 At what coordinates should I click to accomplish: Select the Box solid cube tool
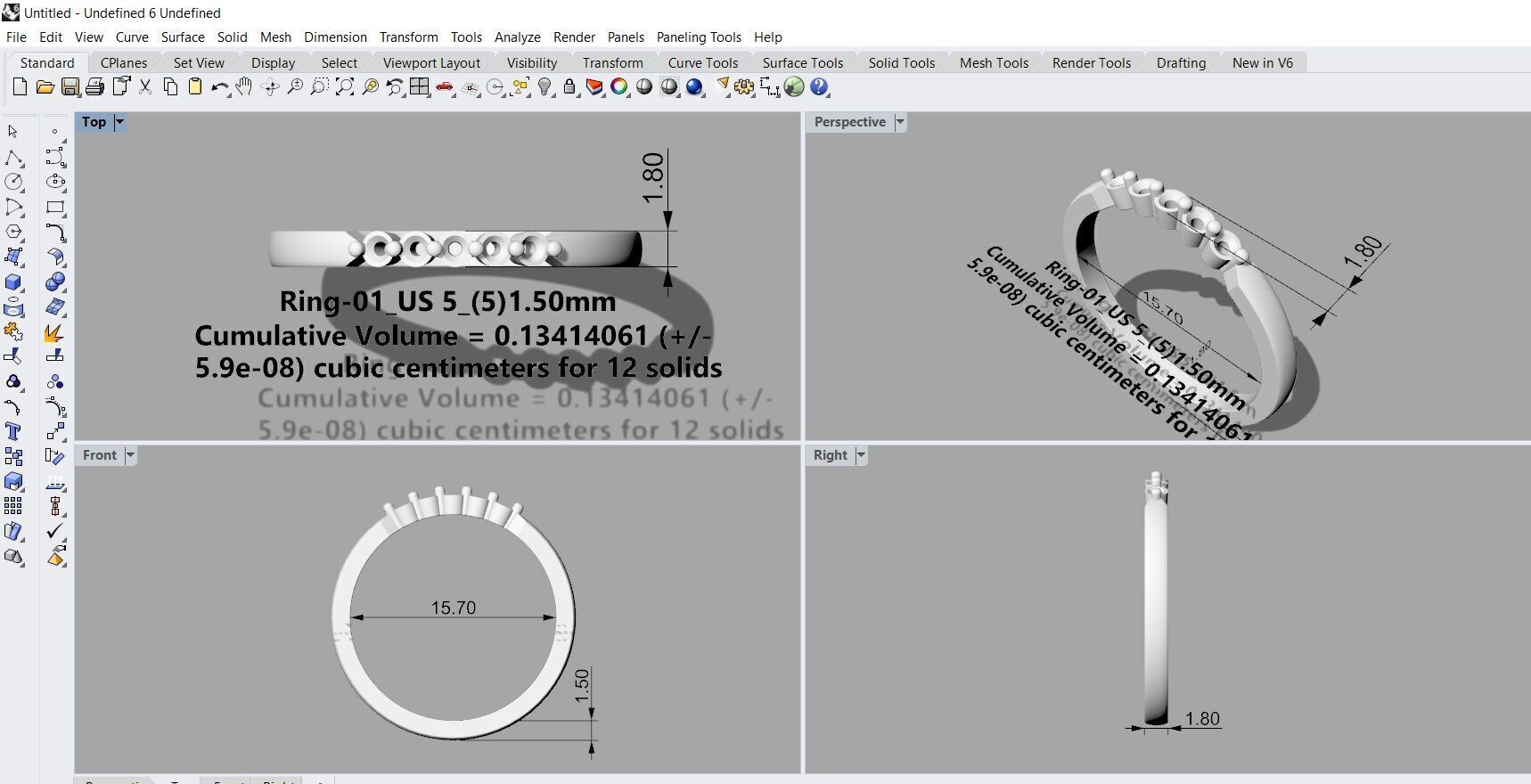click(13, 282)
